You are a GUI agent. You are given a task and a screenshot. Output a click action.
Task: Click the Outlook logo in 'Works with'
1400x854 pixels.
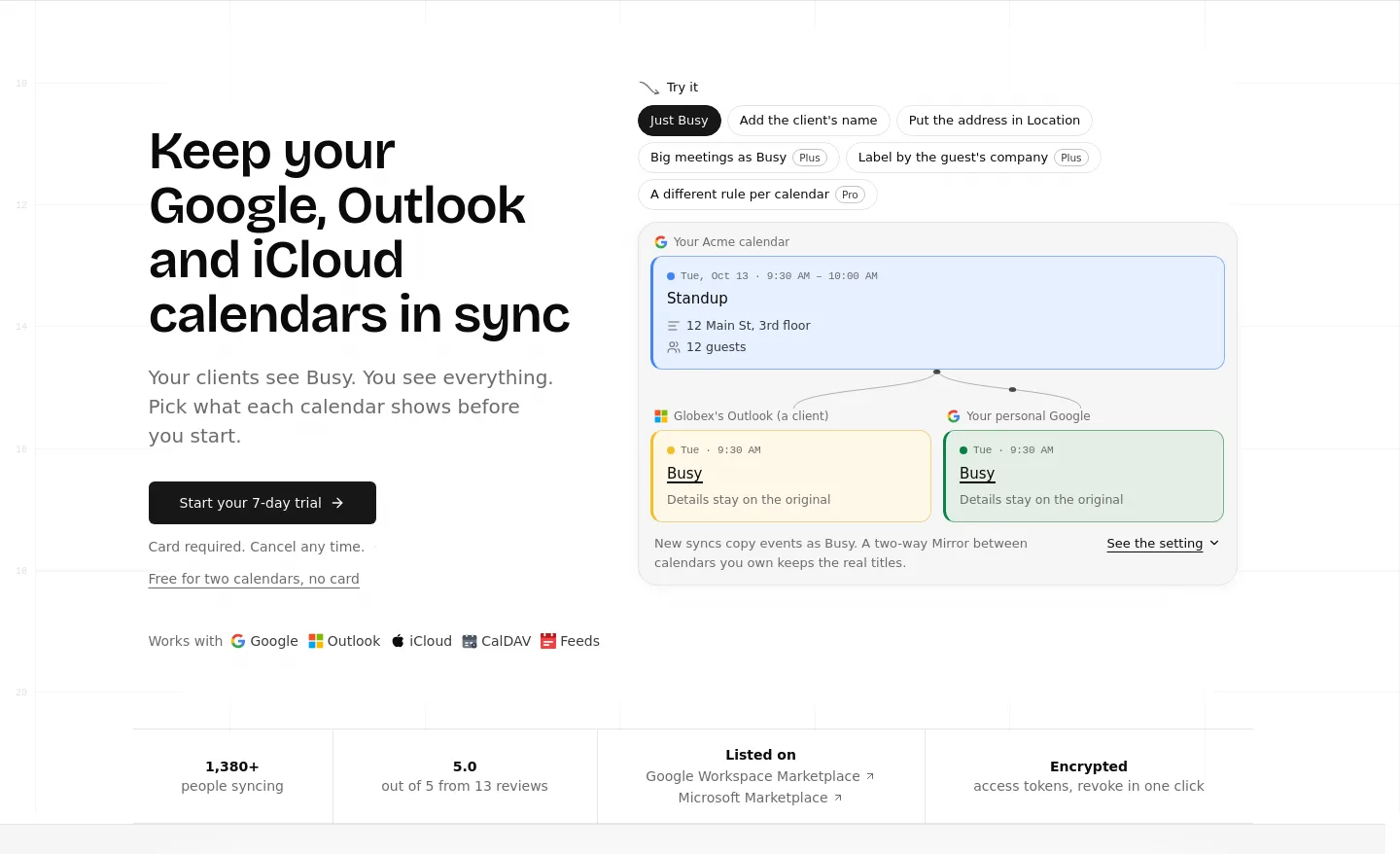(316, 641)
